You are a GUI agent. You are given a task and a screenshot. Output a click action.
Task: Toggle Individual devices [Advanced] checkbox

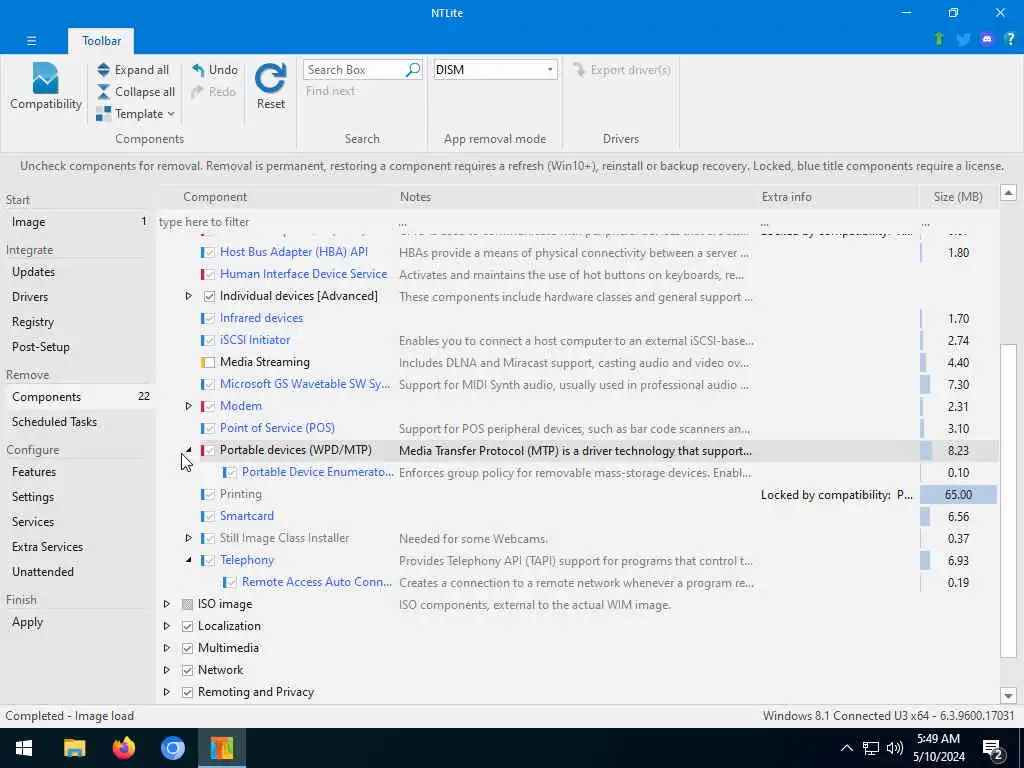[209, 296]
